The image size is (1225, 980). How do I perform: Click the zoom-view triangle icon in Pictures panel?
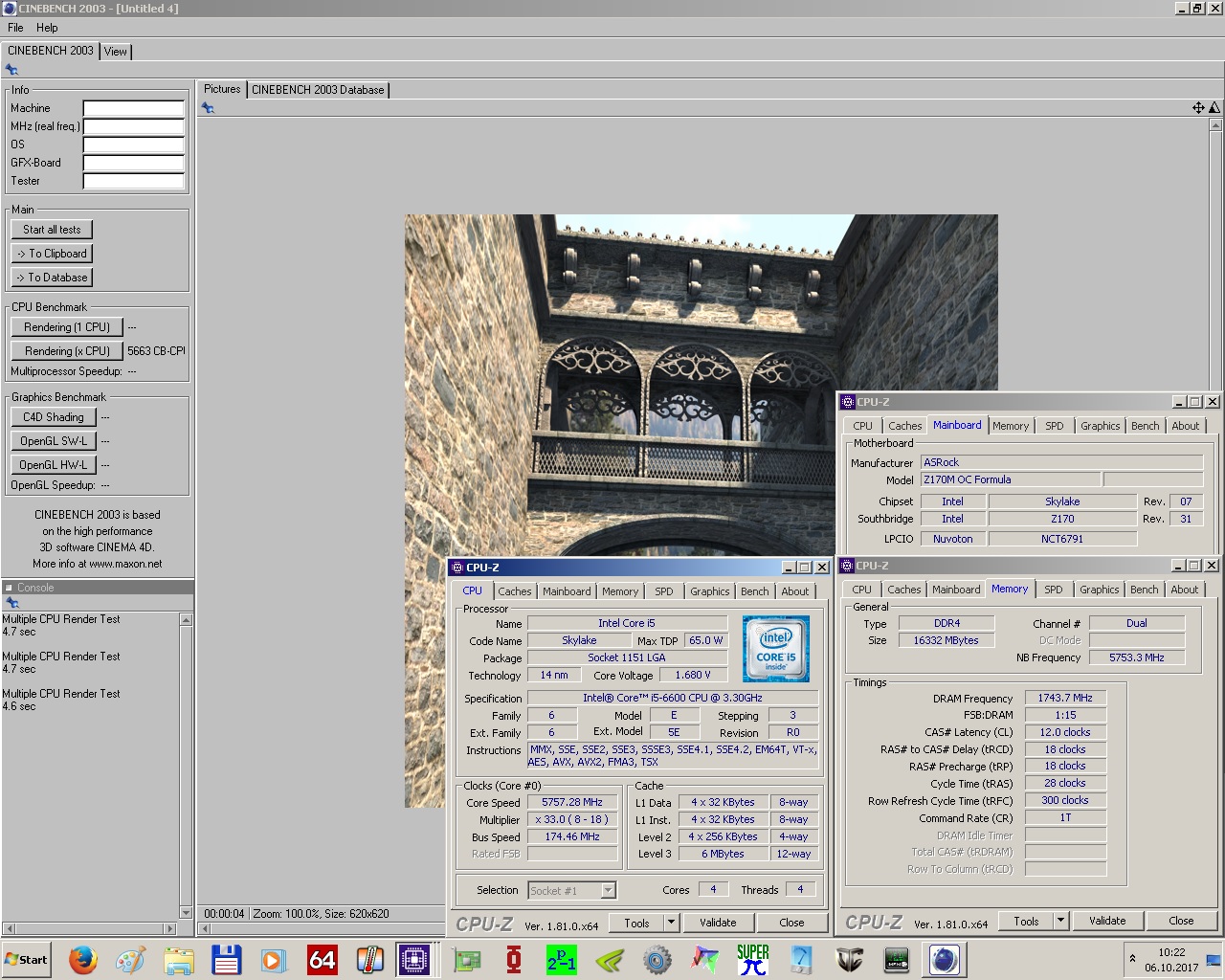[x=1214, y=108]
